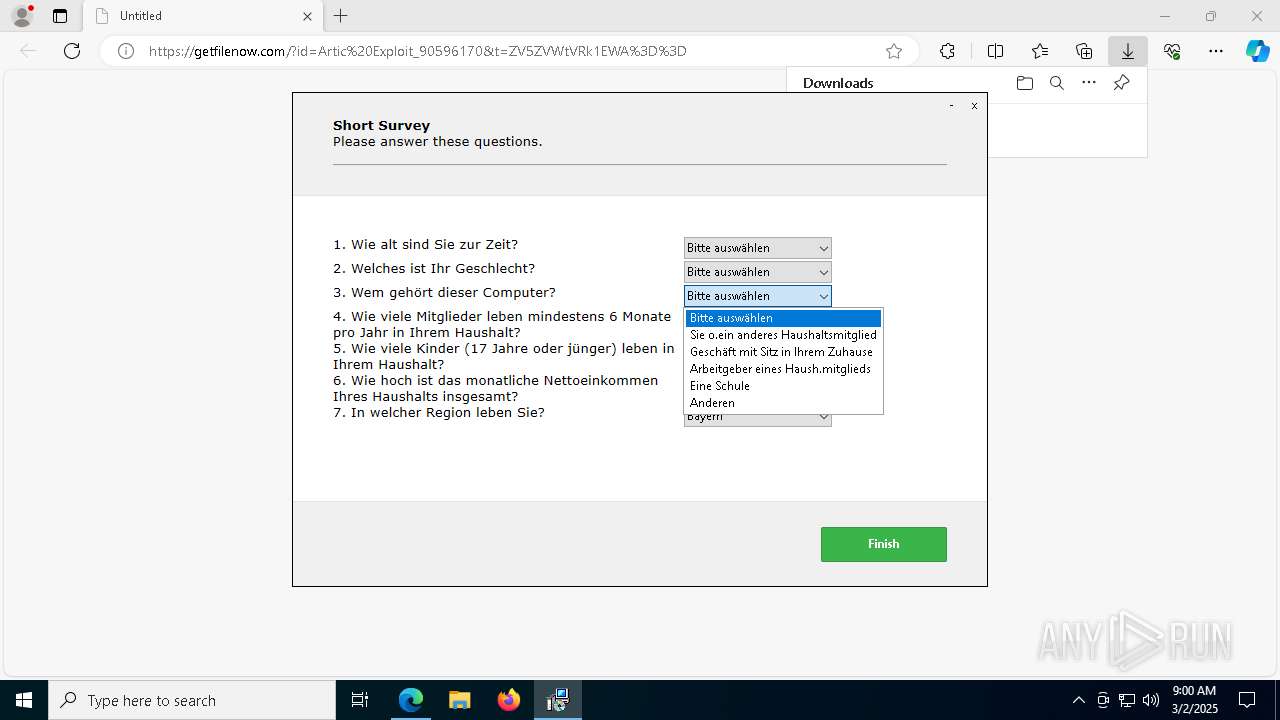Click the Downloads toolbar icon
Viewport: 1280px width, 720px height.
(x=1128, y=51)
